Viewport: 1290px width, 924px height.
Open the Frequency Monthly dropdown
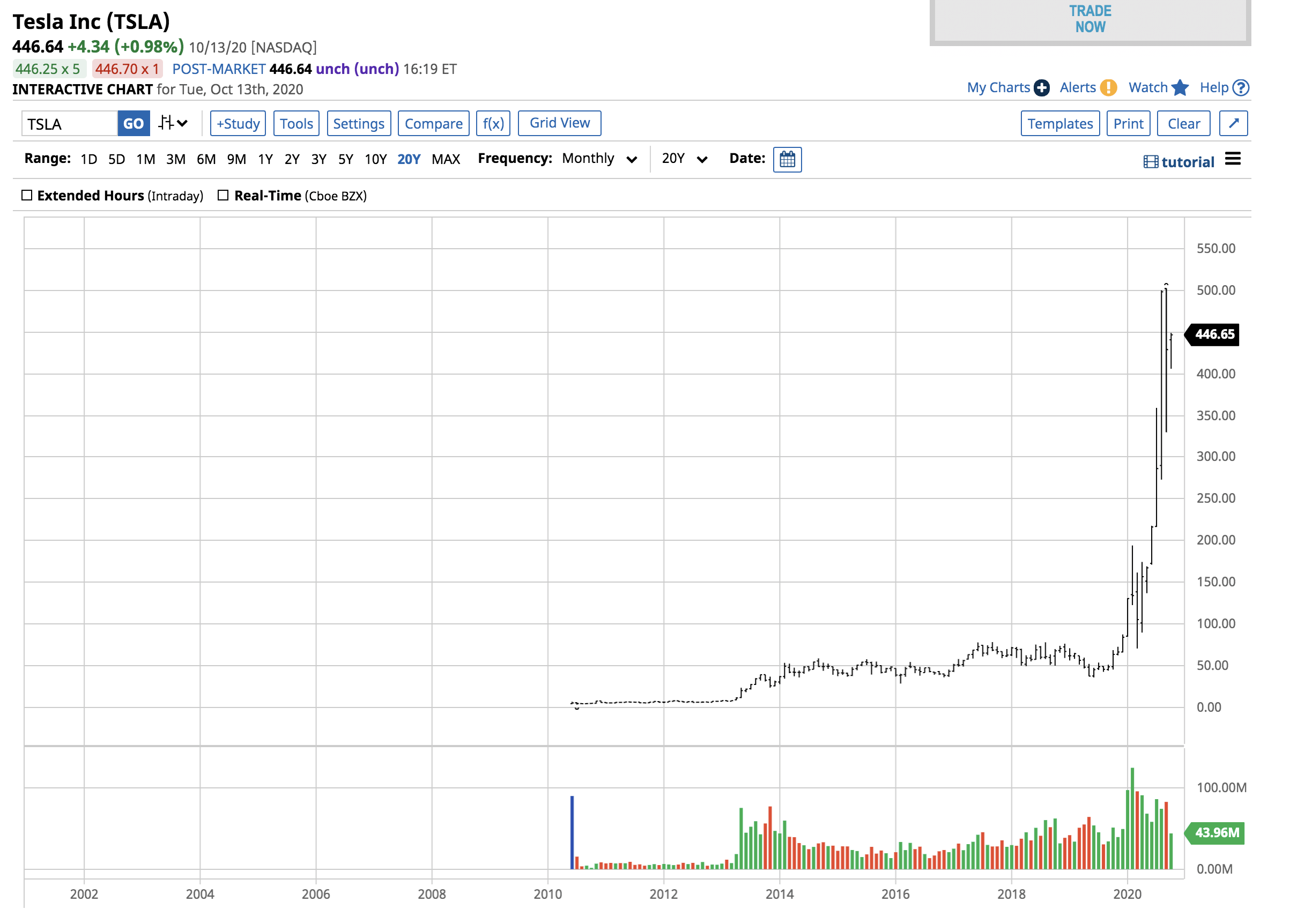click(x=599, y=159)
